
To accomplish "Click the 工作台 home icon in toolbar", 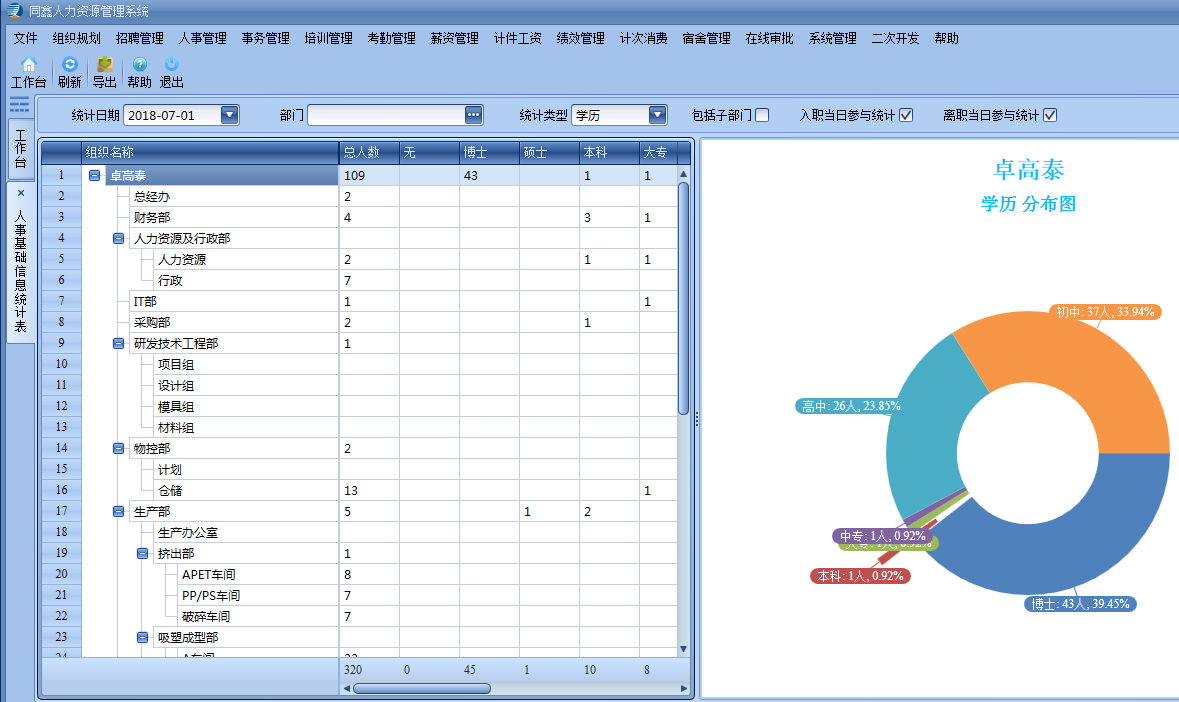I will tap(28, 65).
